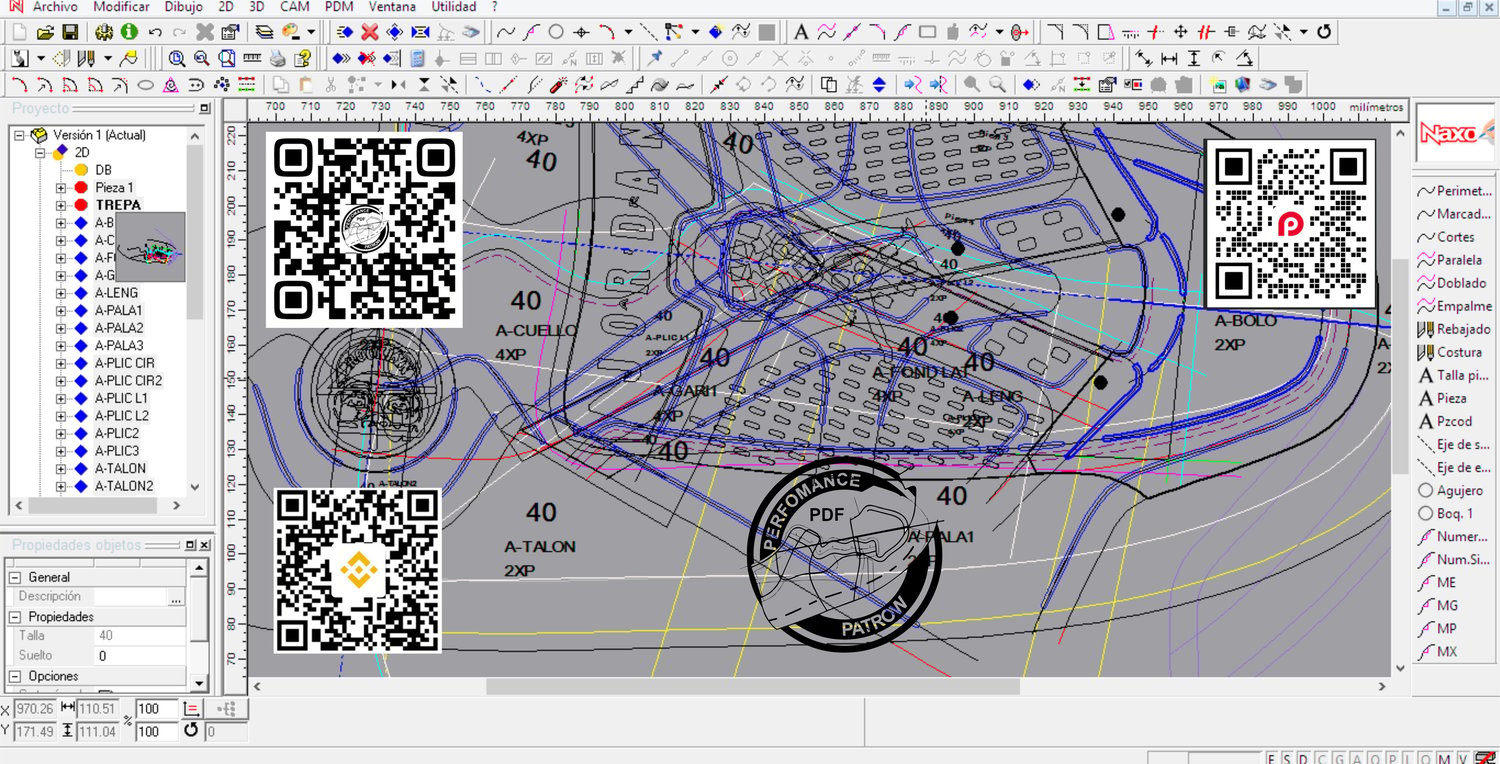Click the ruler measure icon
Screen dimensions: 1500x764
click(x=253, y=58)
